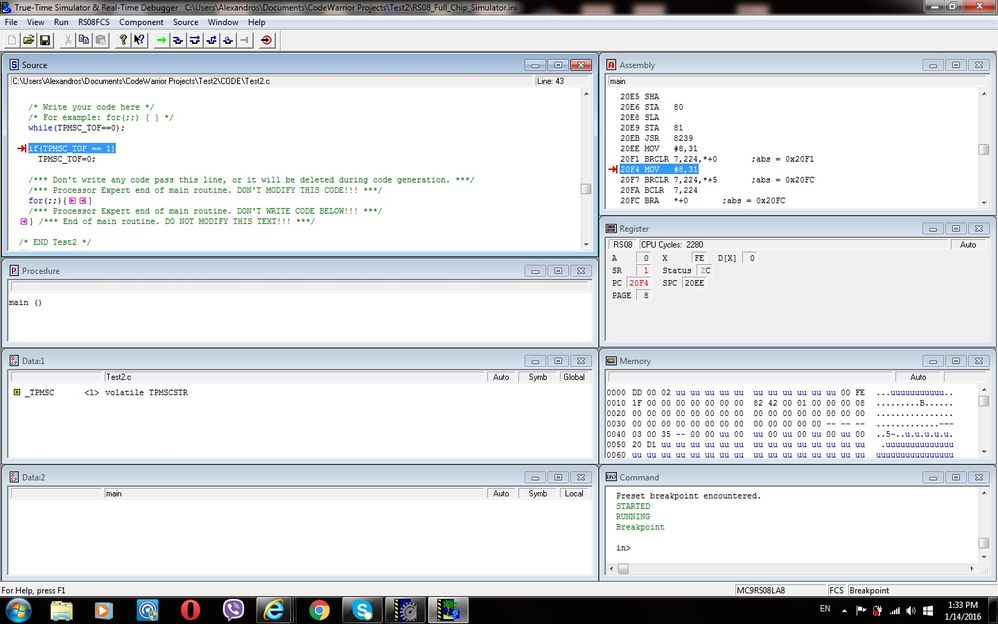Start/Continue execution with green arrow icon

tap(162, 40)
